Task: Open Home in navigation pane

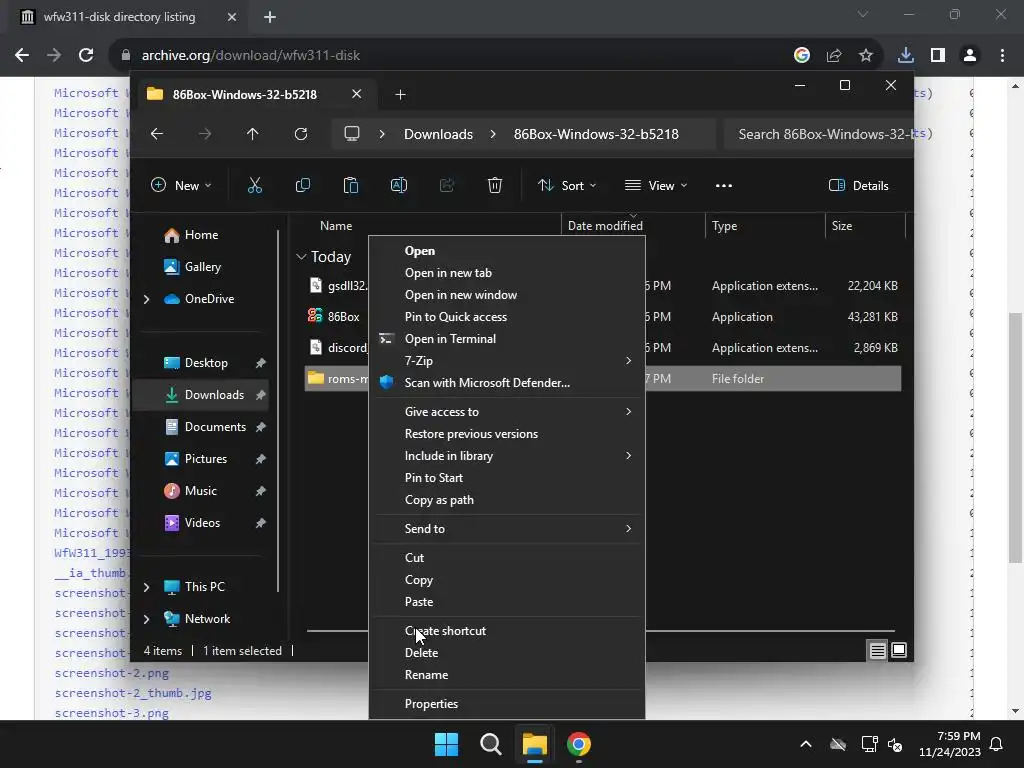Action: (201, 235)
